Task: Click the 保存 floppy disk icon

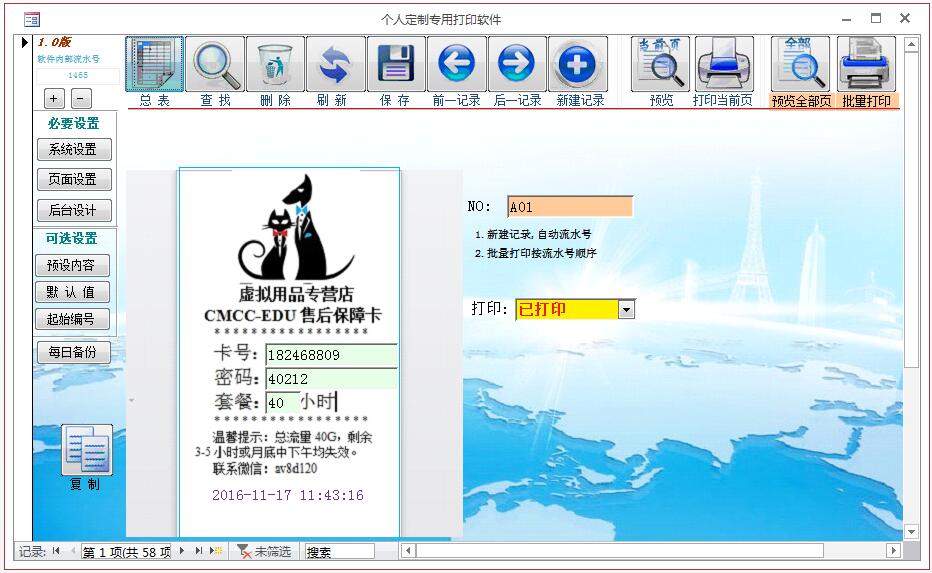Action: tap(396, 64)
